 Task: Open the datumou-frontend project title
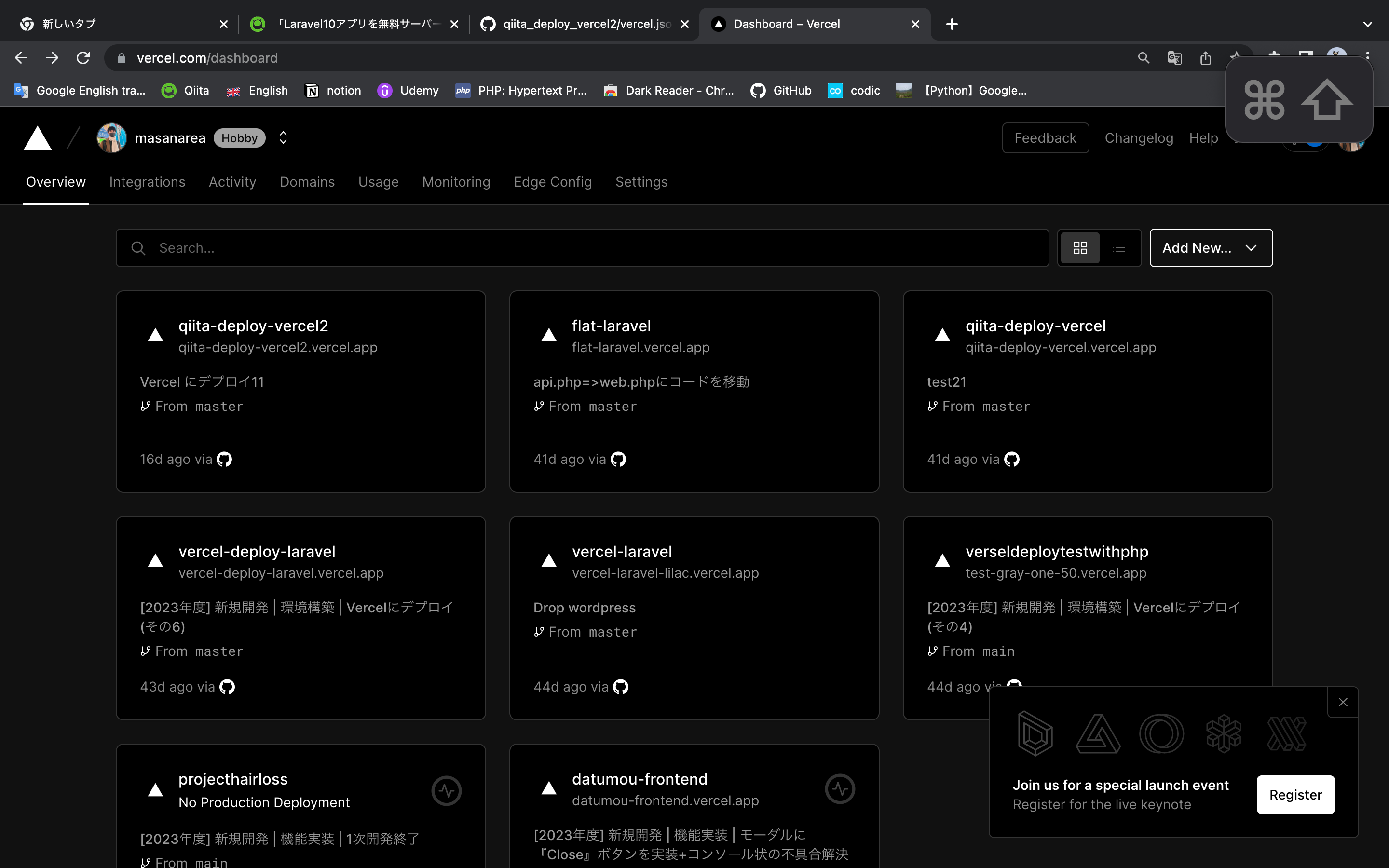click(640, 780)
